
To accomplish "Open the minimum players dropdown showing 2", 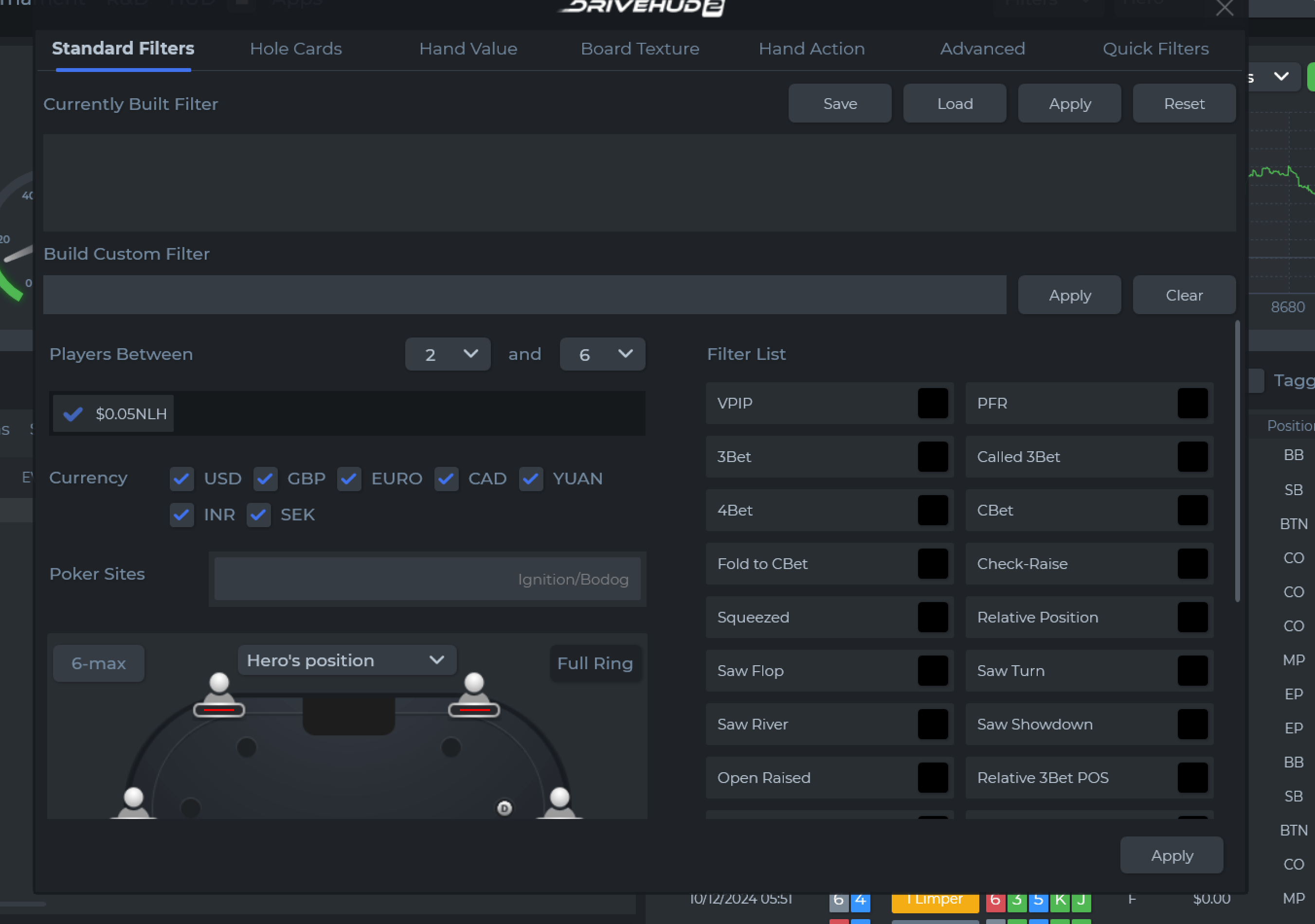I will tap(448, 355).
